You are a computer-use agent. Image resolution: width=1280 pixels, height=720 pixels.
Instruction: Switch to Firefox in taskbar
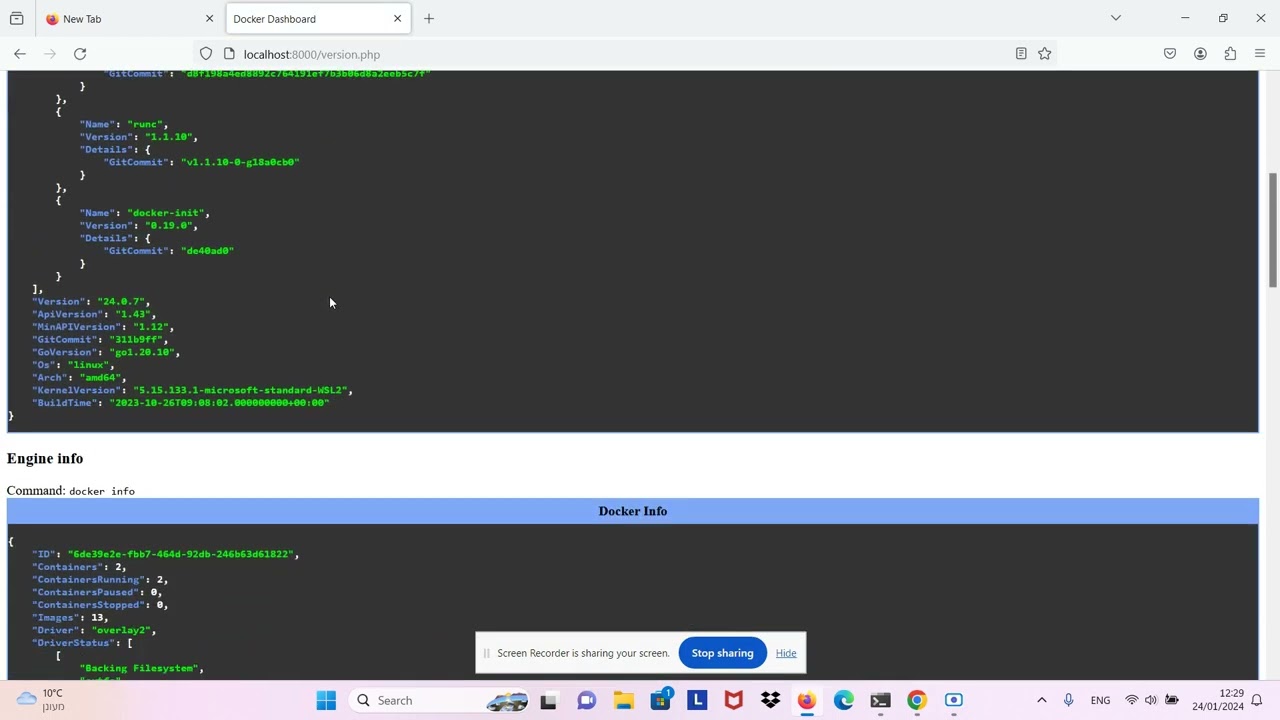(806, 700)
